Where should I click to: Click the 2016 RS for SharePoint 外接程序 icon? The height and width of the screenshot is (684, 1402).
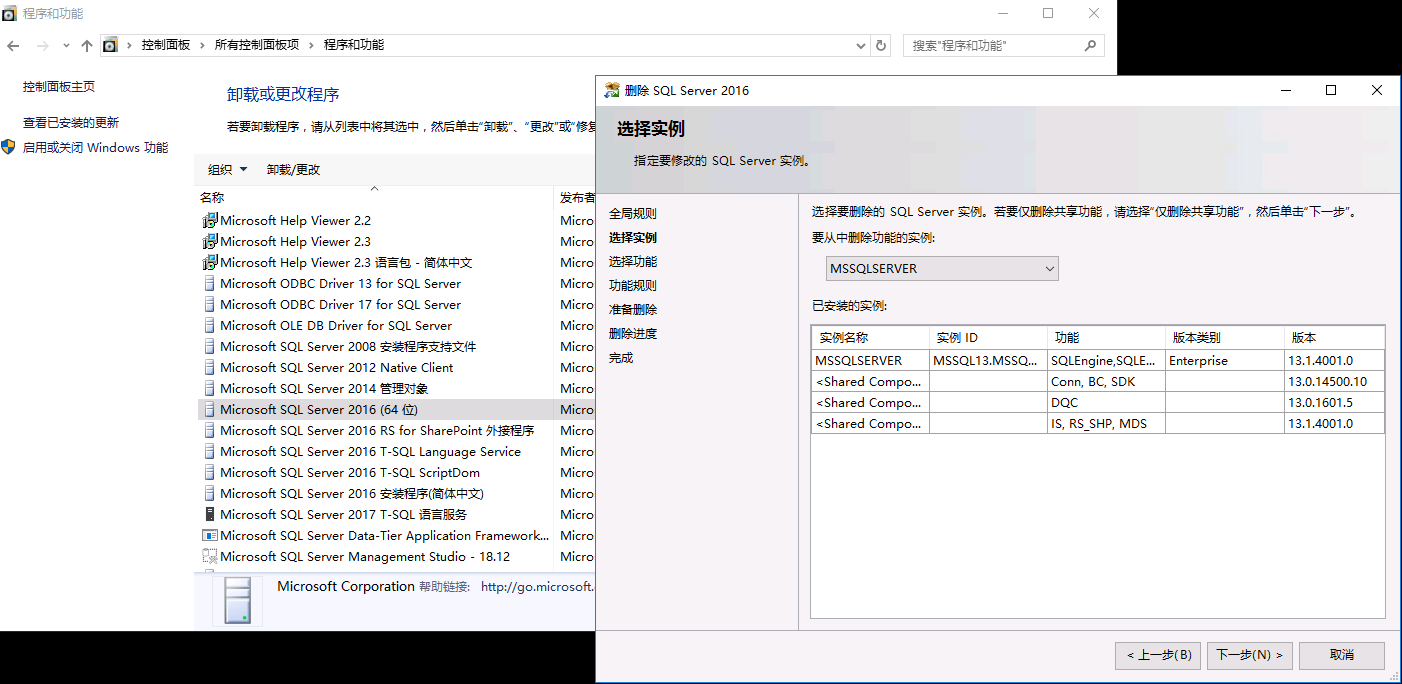tap(209, 431)
